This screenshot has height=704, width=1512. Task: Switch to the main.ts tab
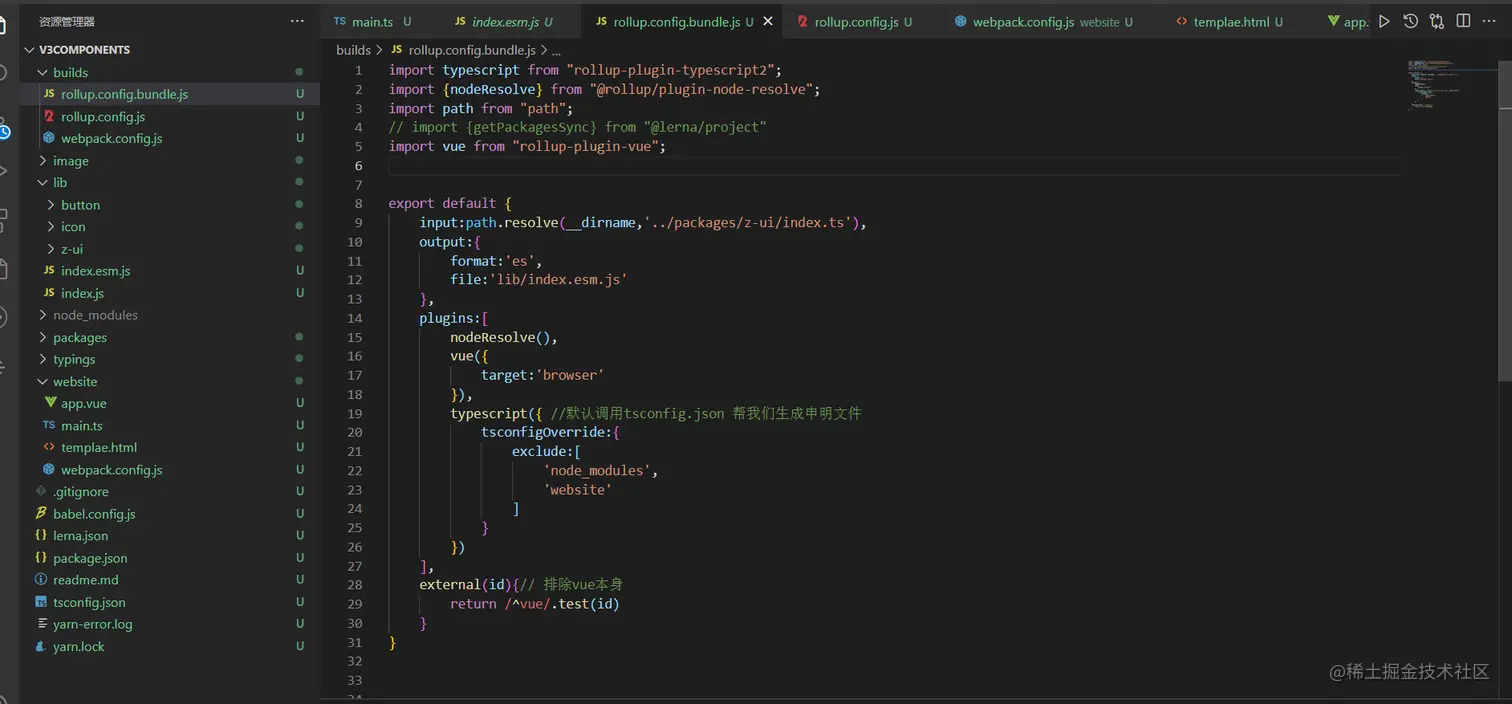tap(371, 21)
